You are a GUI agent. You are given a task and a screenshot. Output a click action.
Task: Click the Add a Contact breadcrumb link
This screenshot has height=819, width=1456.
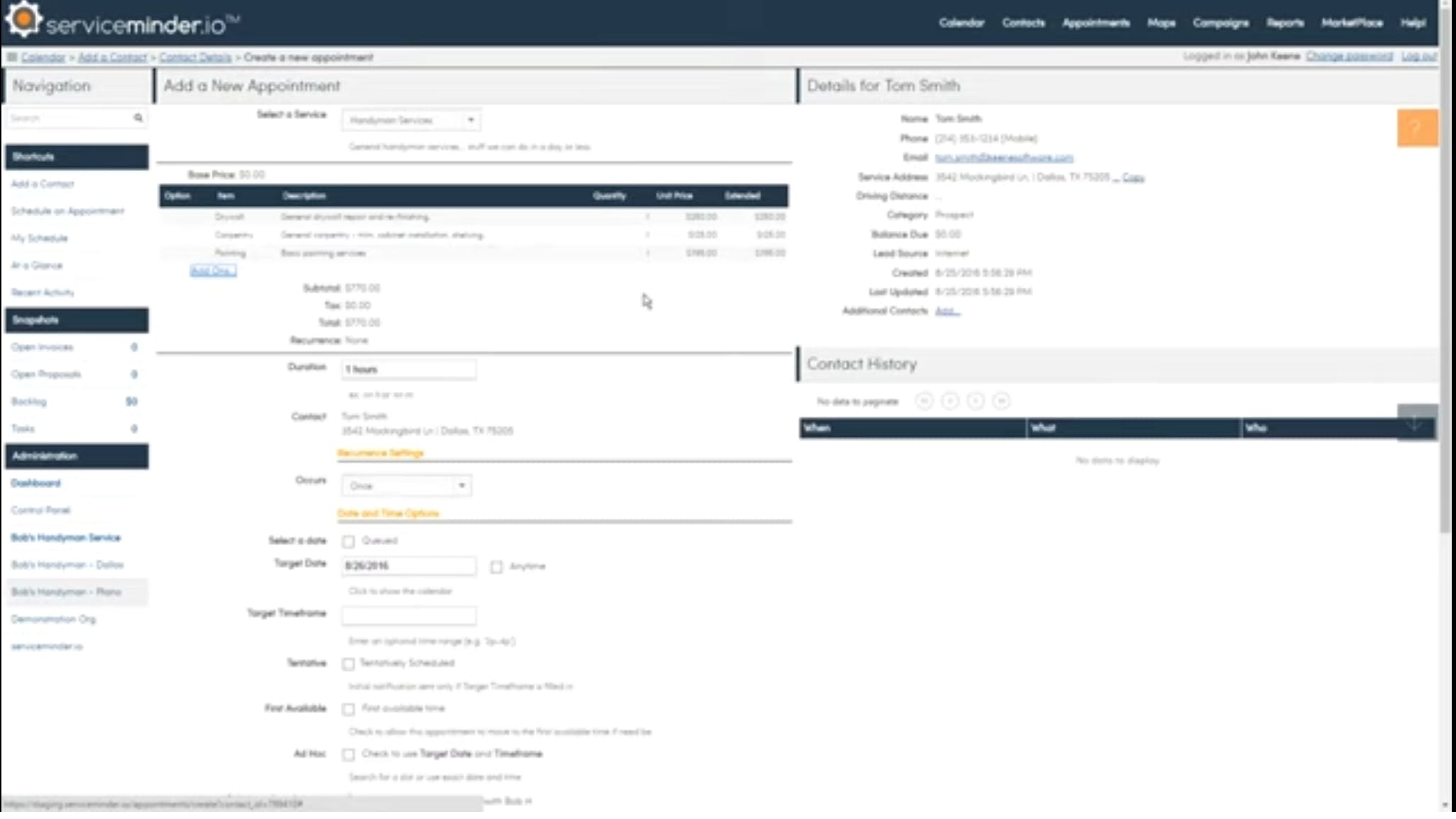point(112,57)
